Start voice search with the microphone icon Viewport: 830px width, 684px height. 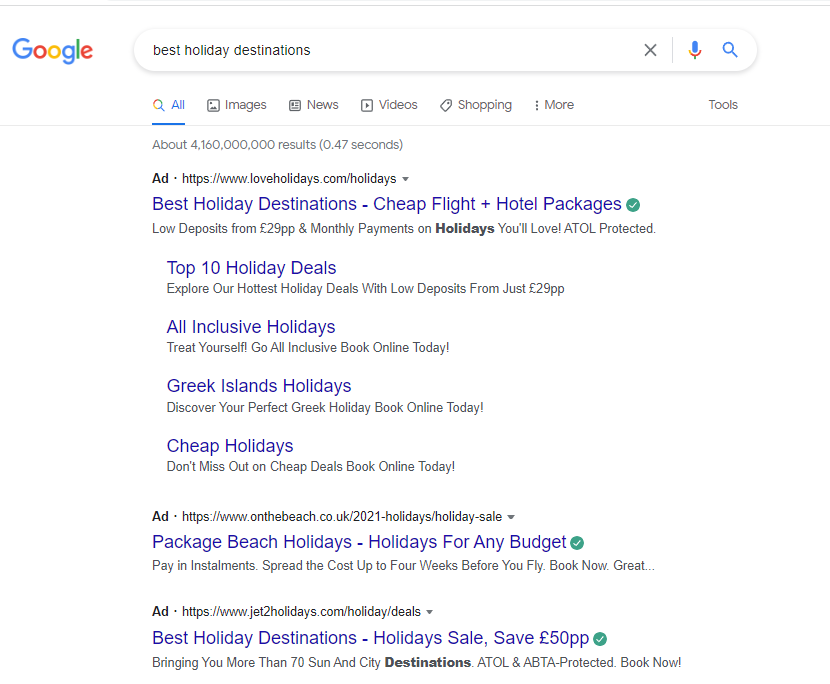pyautogui.click(x=694, y=50)
